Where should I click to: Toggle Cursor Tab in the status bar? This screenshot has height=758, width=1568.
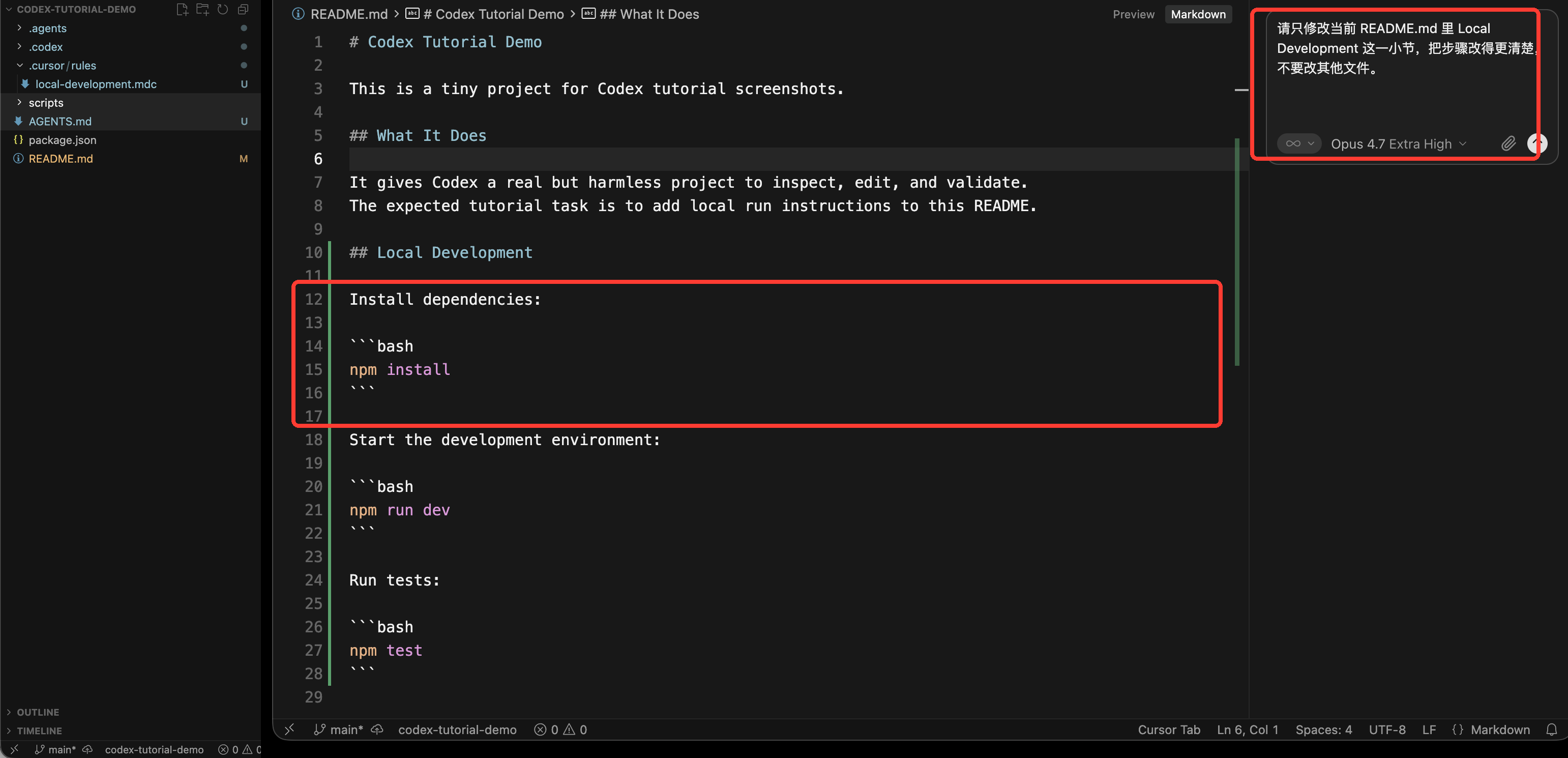(1169, 730)
